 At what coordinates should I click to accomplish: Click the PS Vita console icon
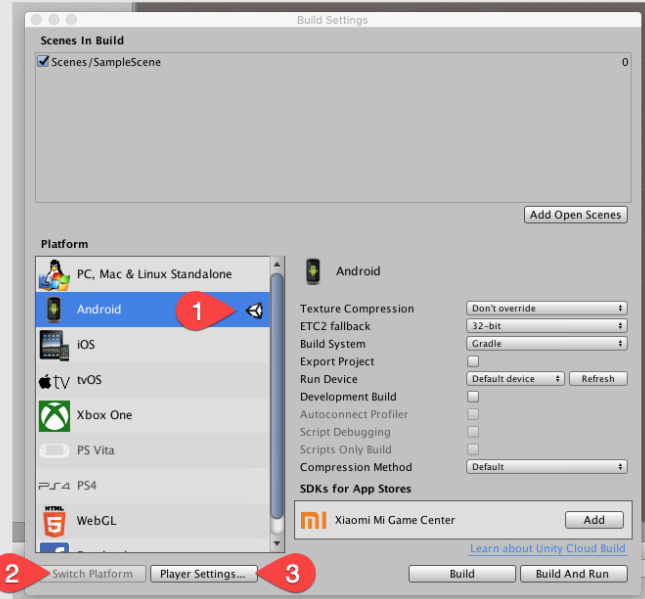[54, 450]
